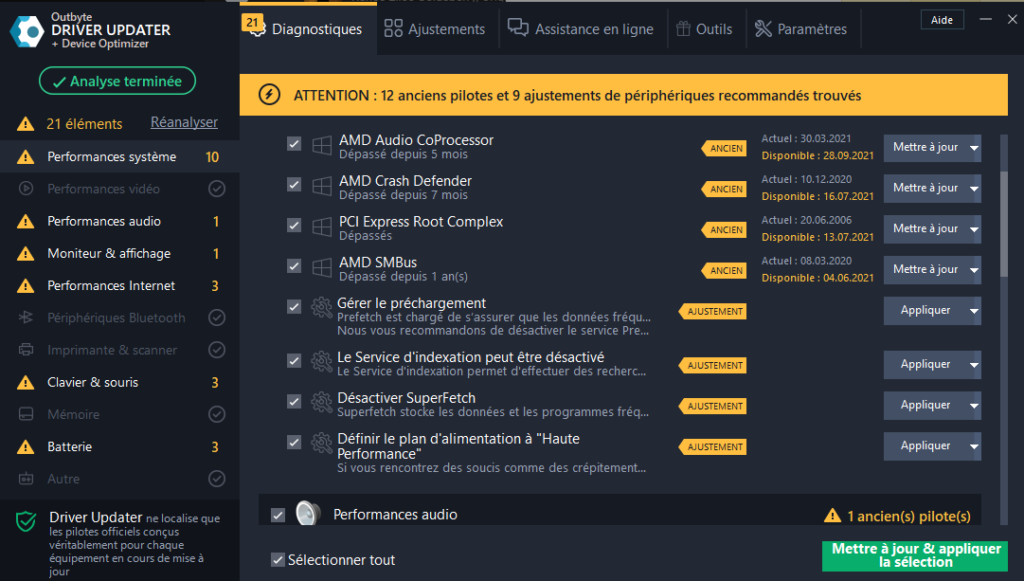Click Mettre à jour & appliquer la sélection

[x=915, y=556]
